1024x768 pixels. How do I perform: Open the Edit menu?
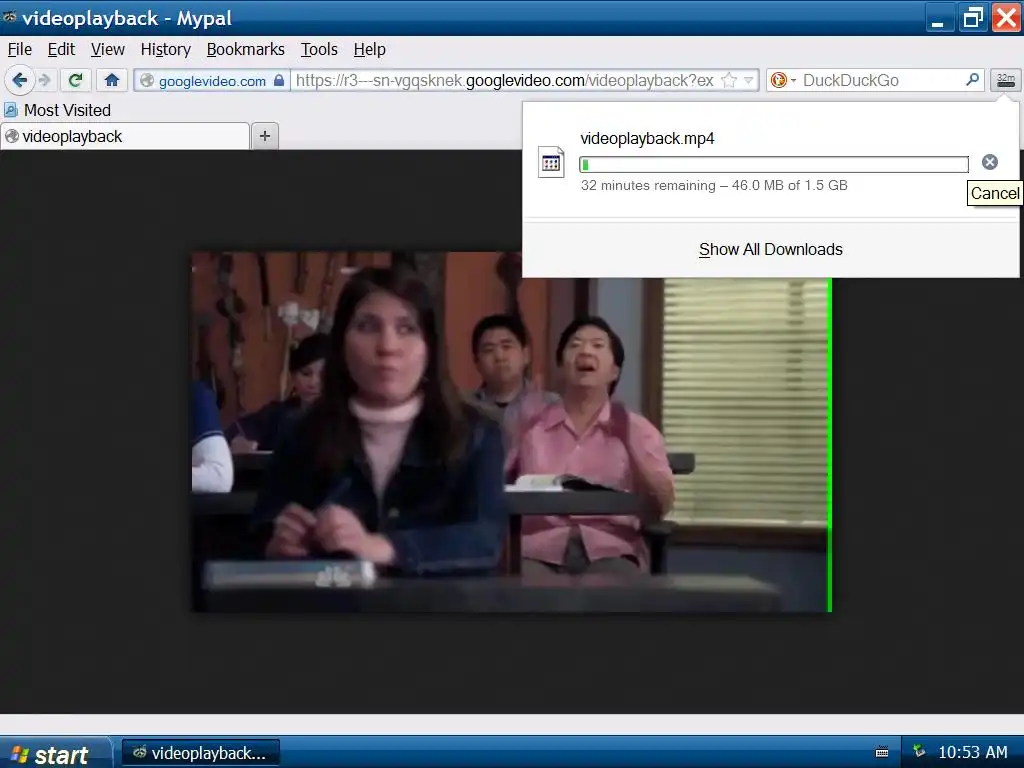[61, 50]
